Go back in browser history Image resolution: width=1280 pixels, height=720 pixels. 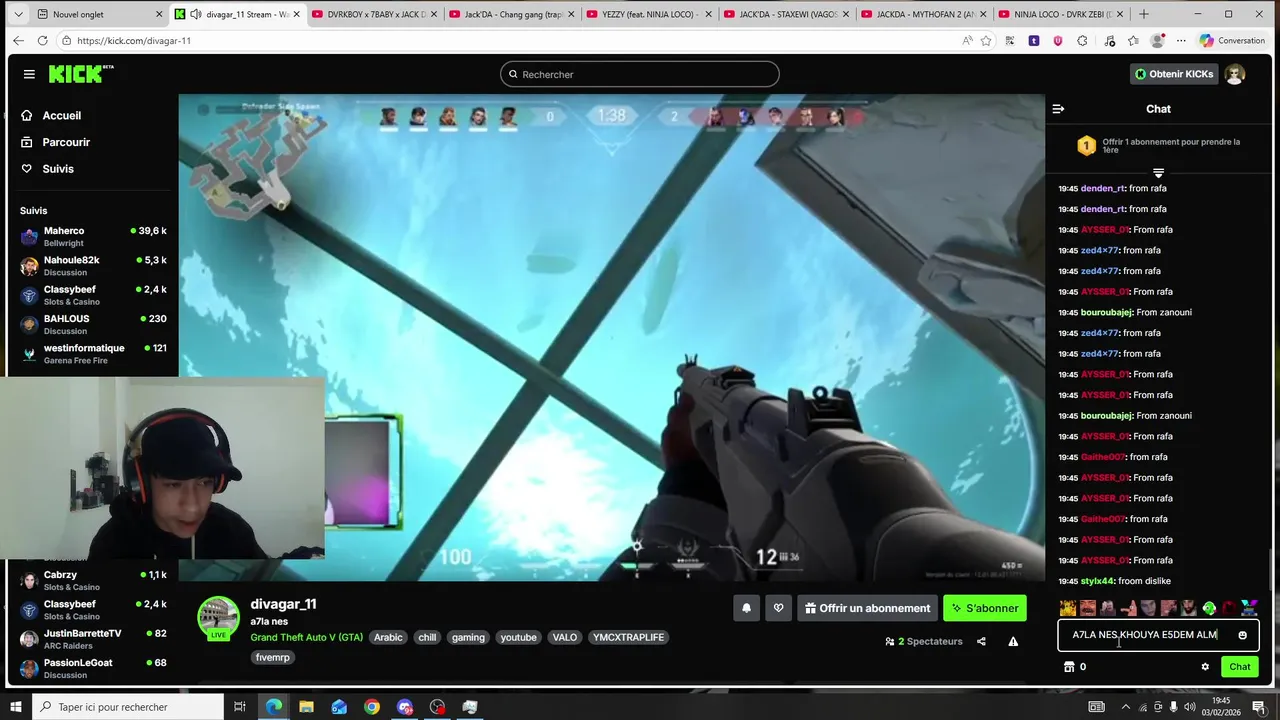[x=17, y=41]
